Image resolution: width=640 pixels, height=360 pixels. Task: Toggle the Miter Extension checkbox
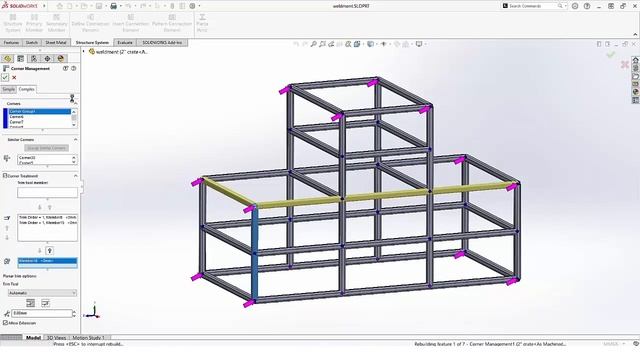(5, 323)
